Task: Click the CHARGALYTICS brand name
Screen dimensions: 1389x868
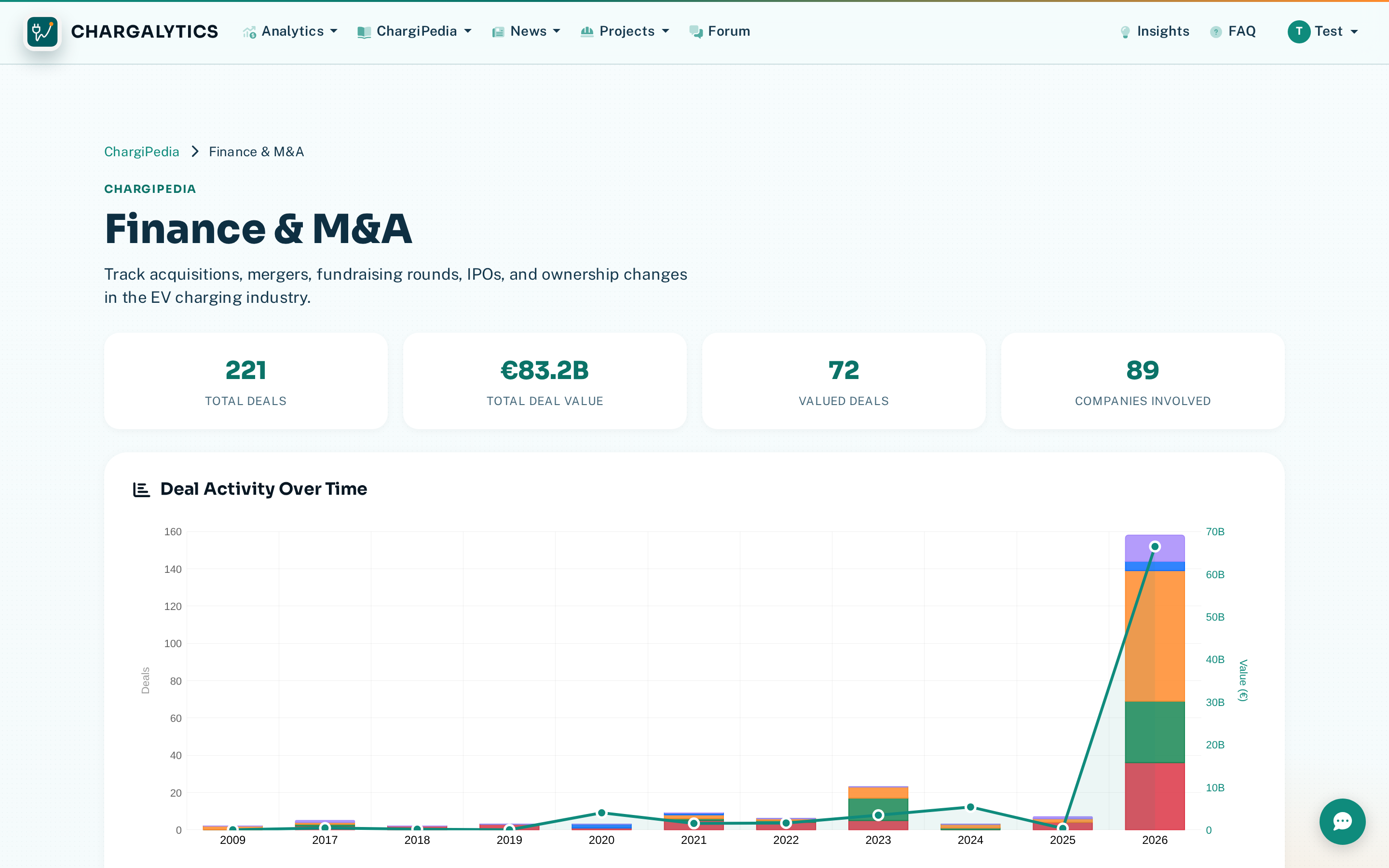Action: click(x=145, y=31)
